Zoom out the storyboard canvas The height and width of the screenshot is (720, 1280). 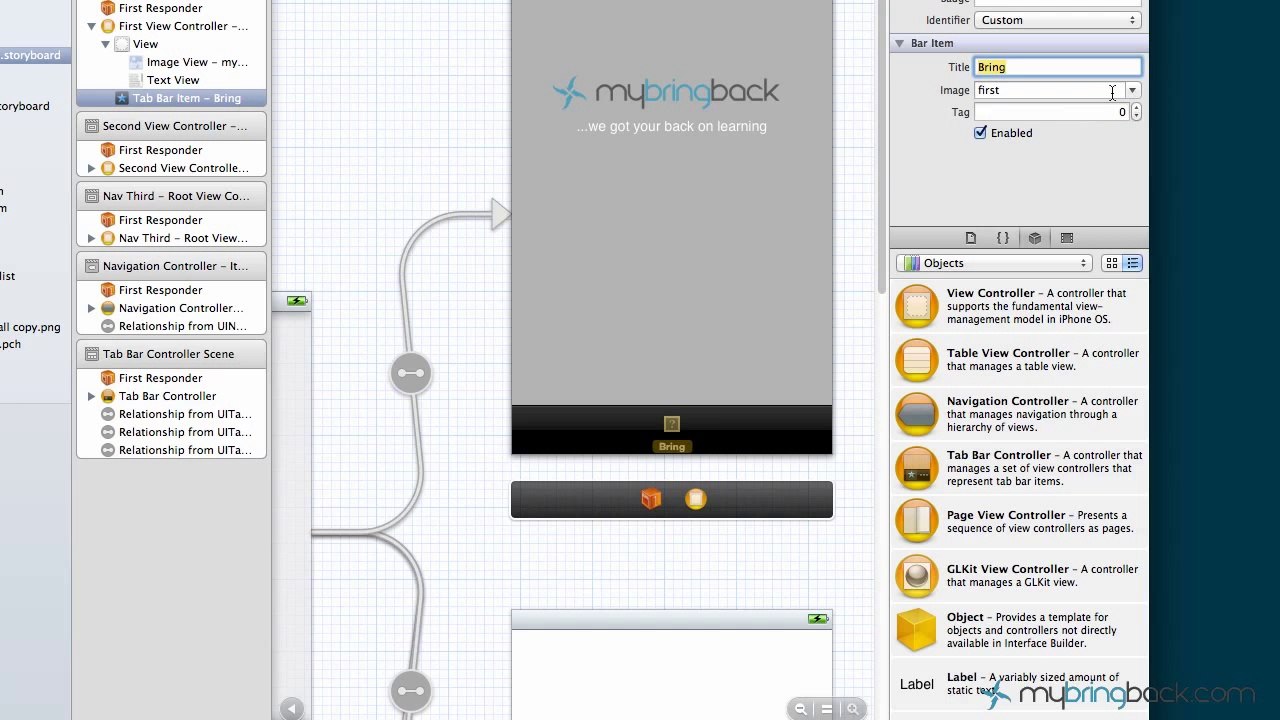800,709
